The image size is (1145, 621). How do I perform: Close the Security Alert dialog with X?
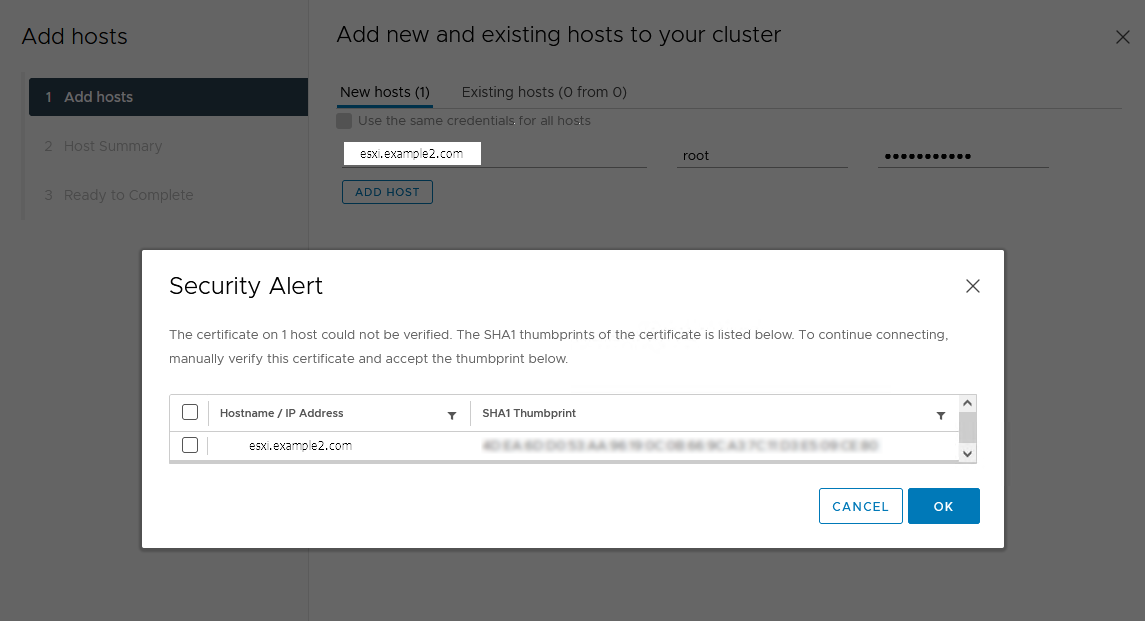click(972, 286)
